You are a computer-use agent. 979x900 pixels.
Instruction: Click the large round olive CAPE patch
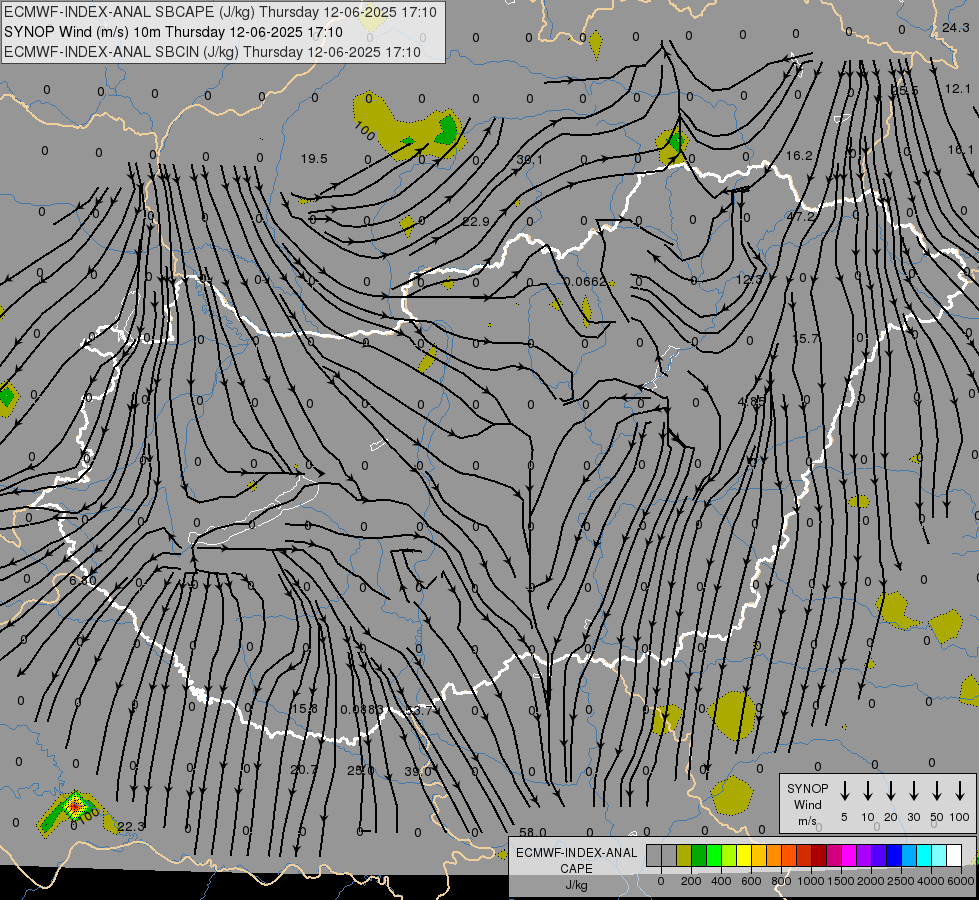click(x=732, y=716)
